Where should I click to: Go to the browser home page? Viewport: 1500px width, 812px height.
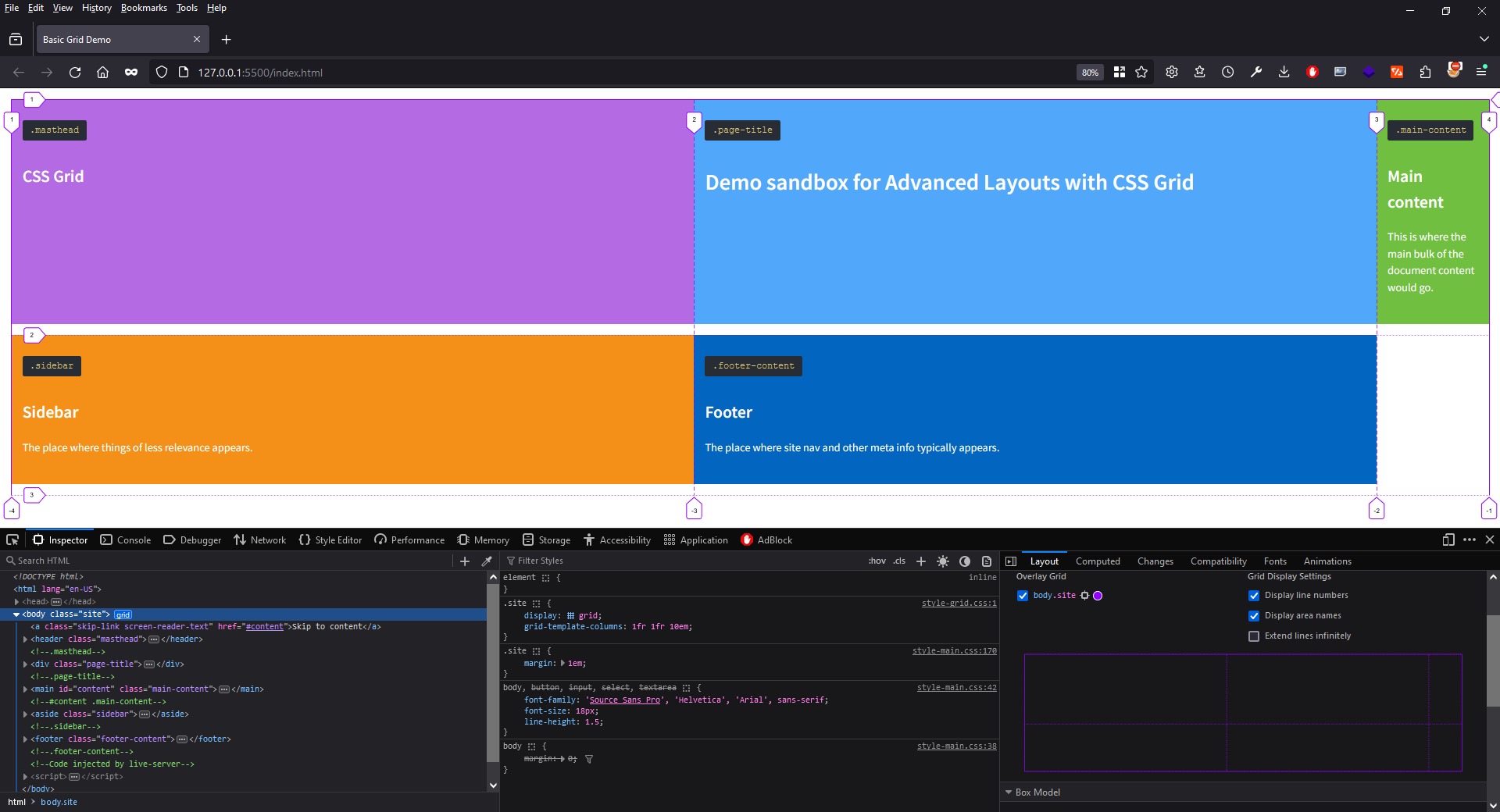pyautogui.click(x=102, y=73)
